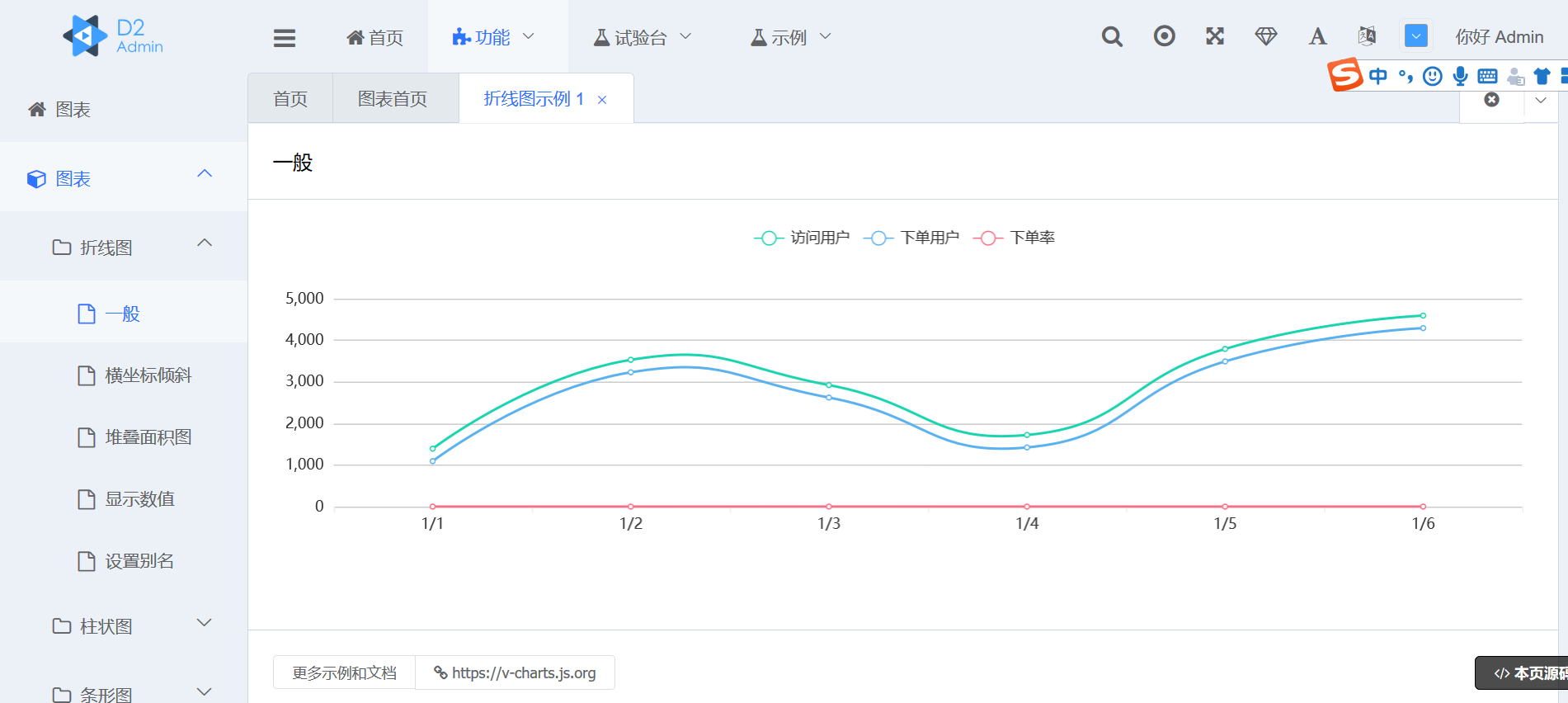This screenshot has width=1568, height=703.
Task: Click the blue color theme button
Action: 1416,36
